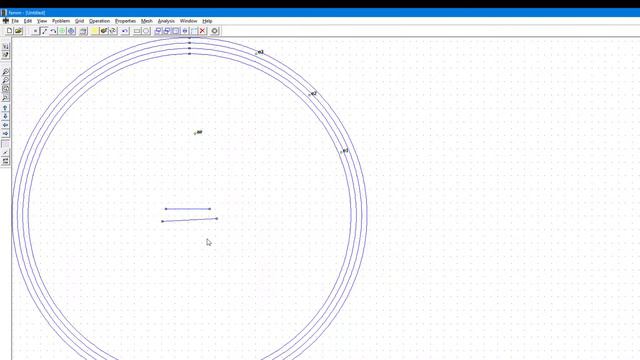Pan view up with the up arrow

coord(5,108)
